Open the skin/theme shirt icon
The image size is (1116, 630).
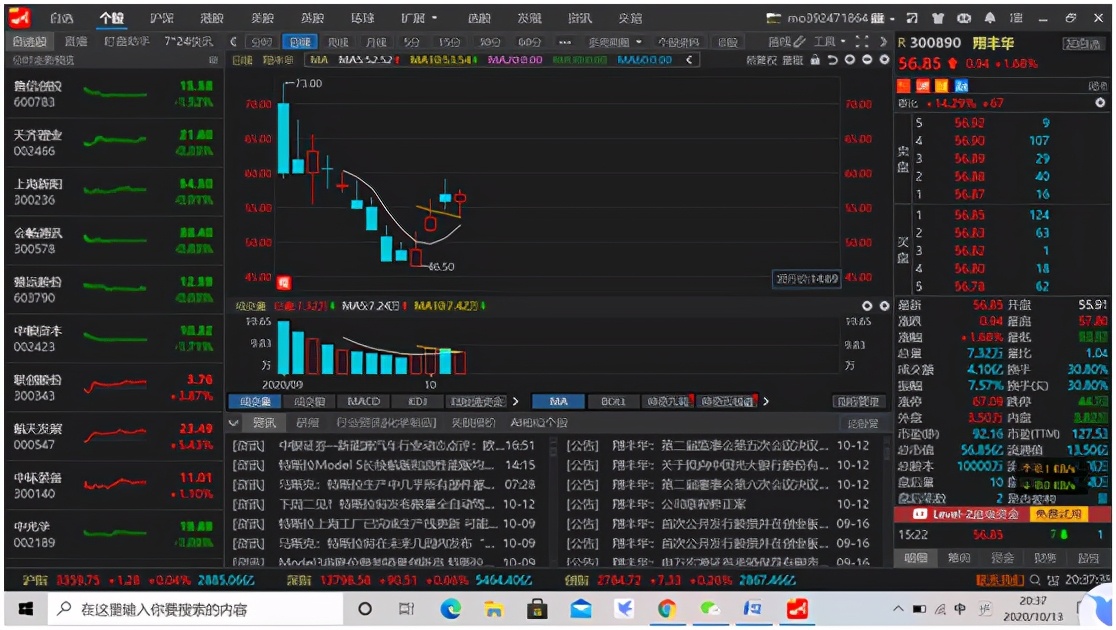tap(938, 18)
